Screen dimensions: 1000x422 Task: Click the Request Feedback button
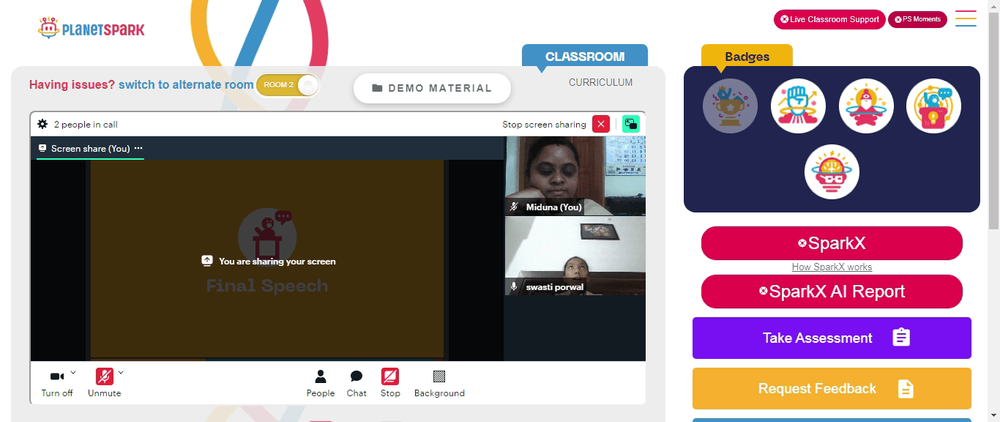click(832, 388)
